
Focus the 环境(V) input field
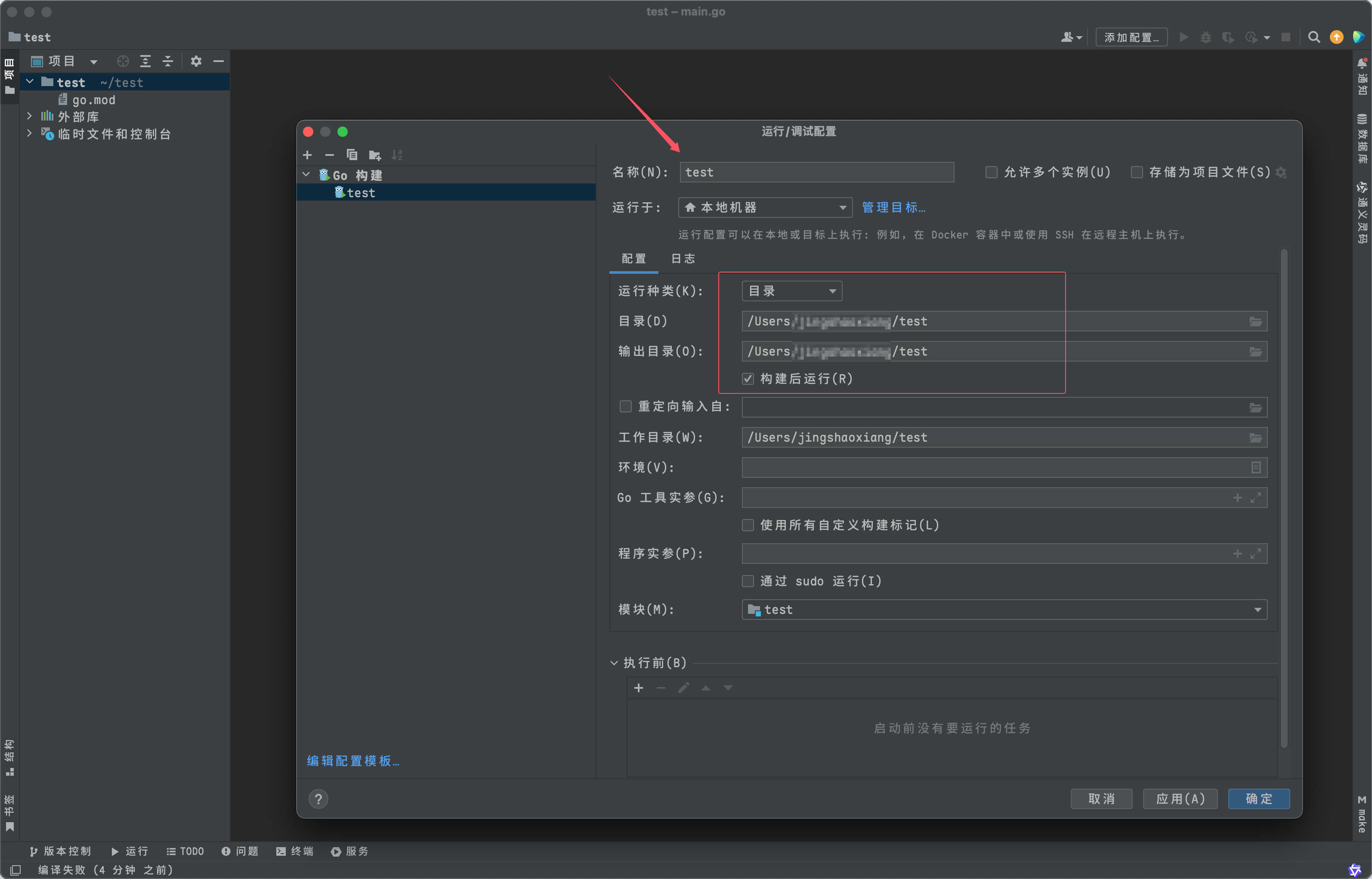[1004, 467]
